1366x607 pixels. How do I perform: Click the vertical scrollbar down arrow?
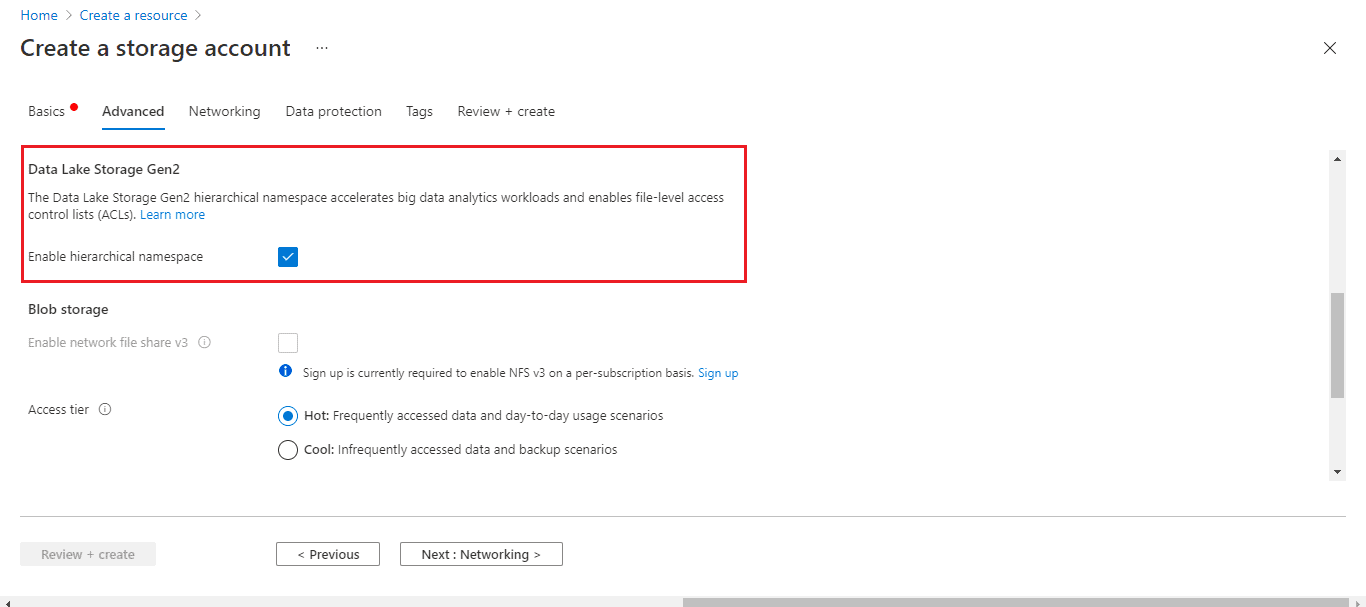(x=1338, y=472)
